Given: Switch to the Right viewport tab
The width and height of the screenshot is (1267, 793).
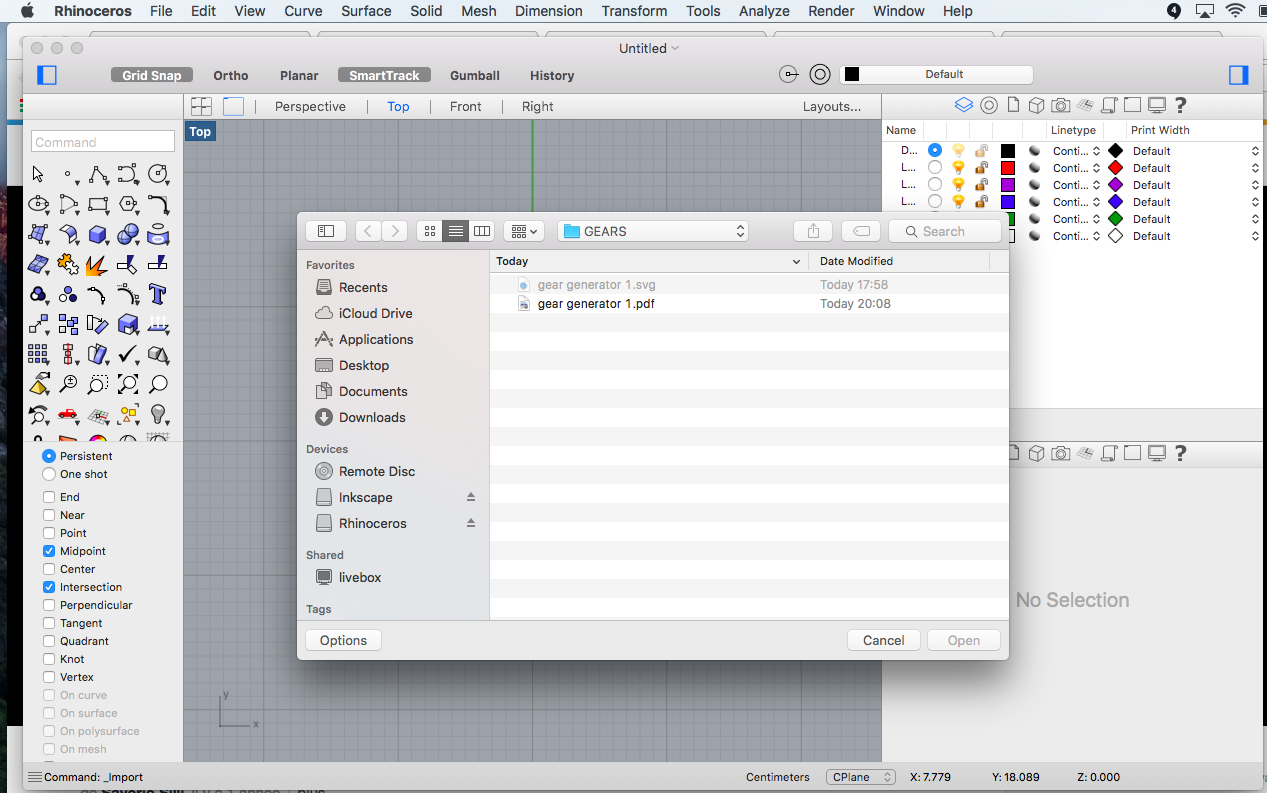Looking at the screenshot, I should point(538,106).
